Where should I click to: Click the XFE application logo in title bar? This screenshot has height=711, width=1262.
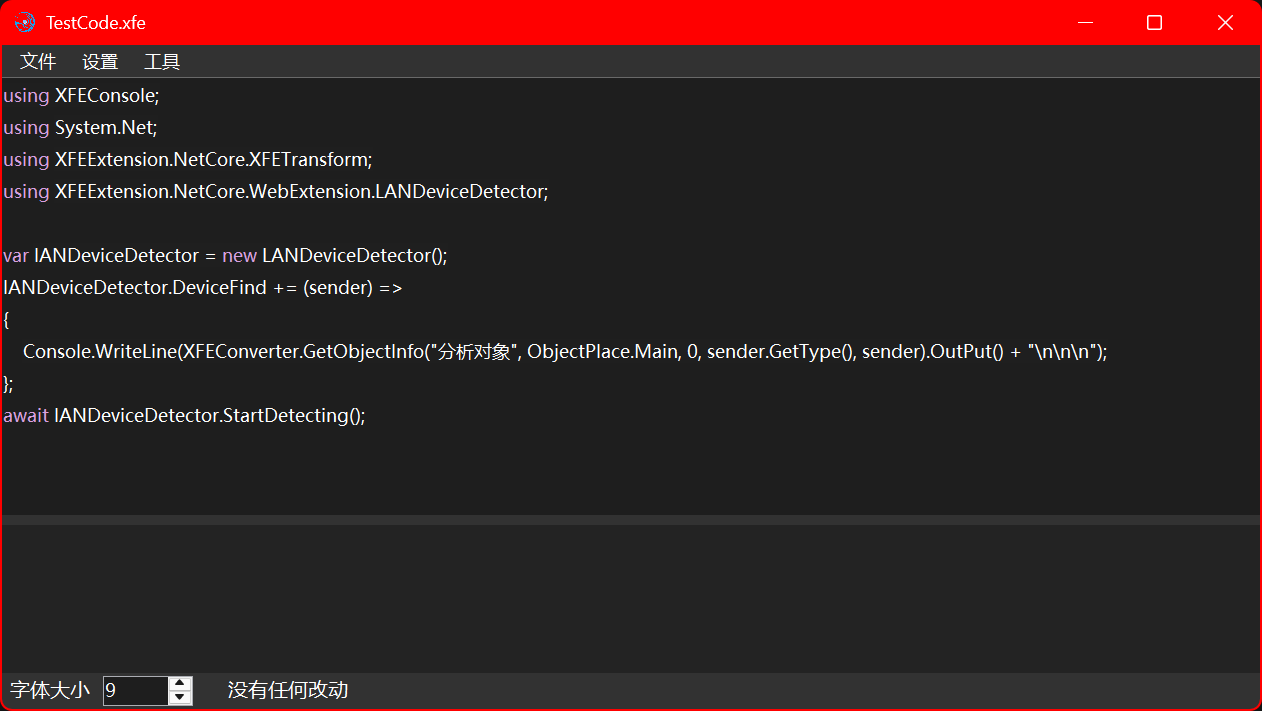[22, 22]
